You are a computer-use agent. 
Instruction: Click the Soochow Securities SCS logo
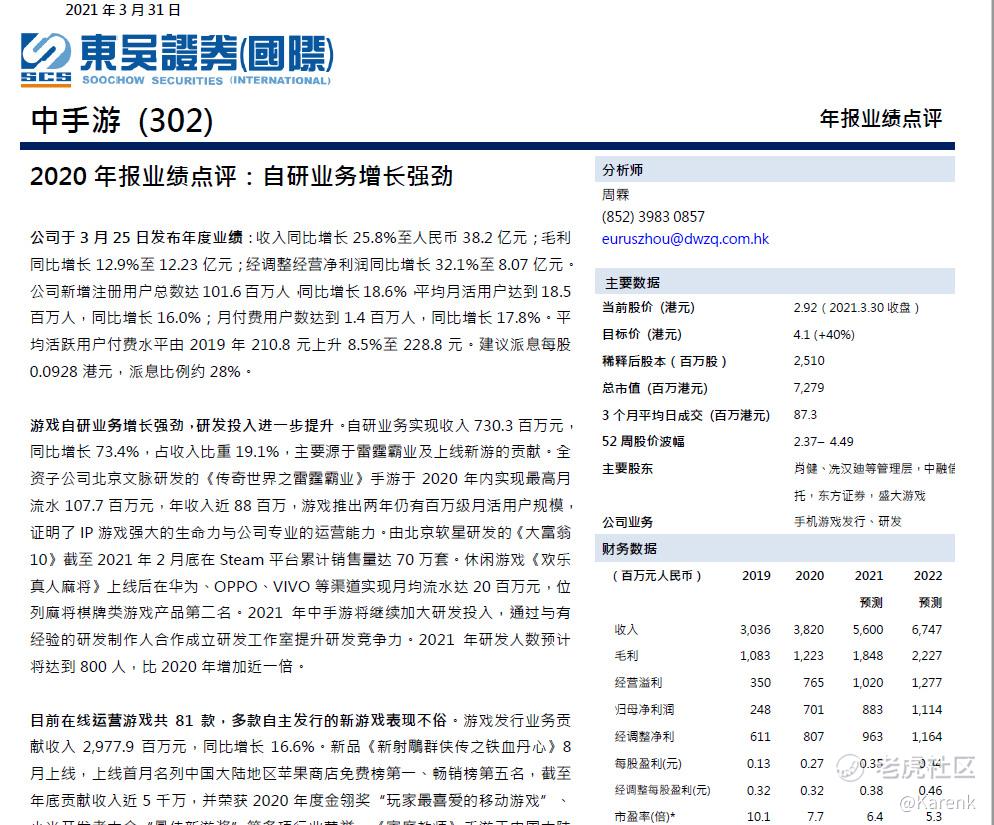(x=46, y=59)
